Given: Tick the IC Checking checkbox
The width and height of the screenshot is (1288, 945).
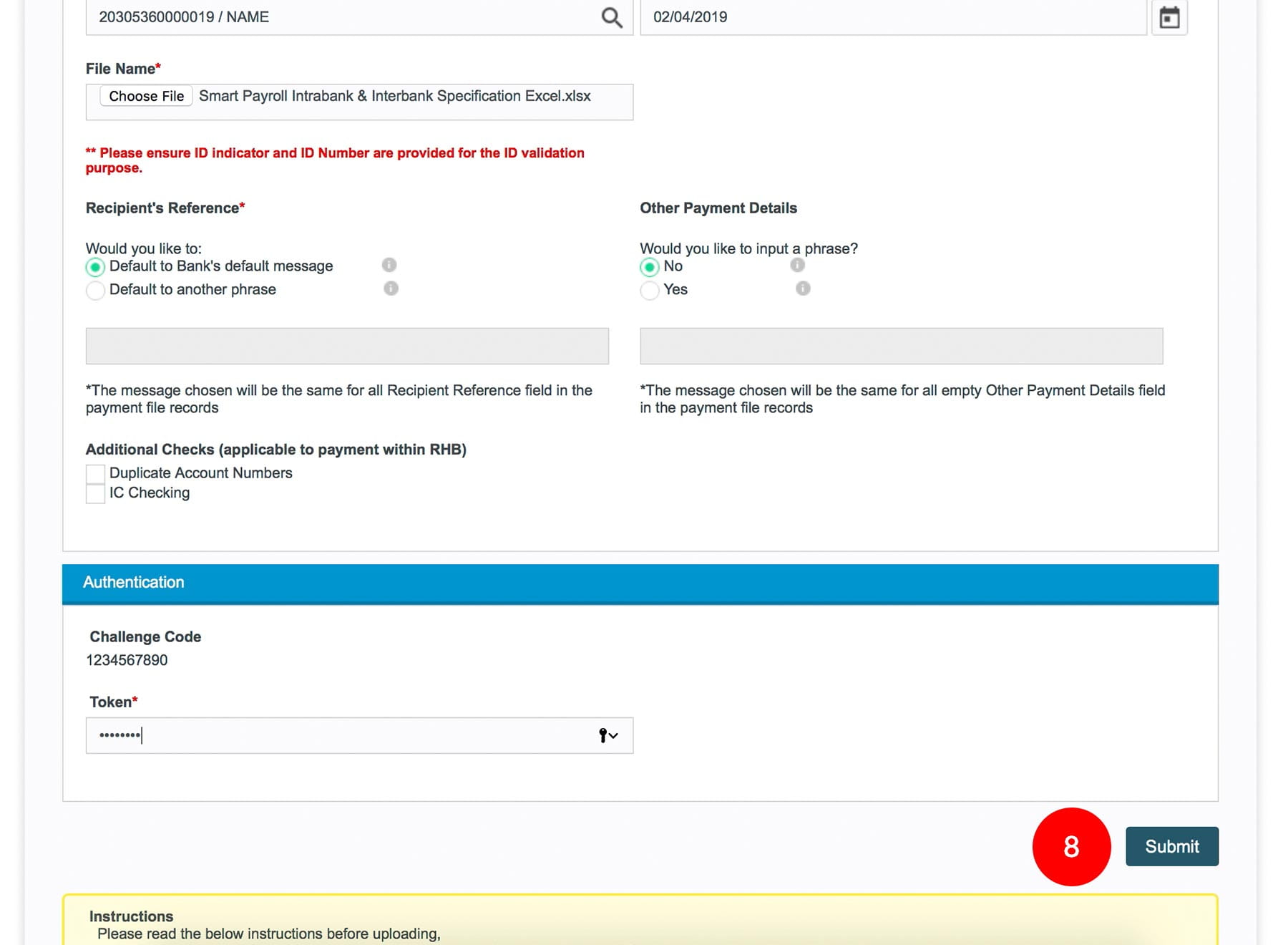Looking at the screenshot, I should coord(95,493).
